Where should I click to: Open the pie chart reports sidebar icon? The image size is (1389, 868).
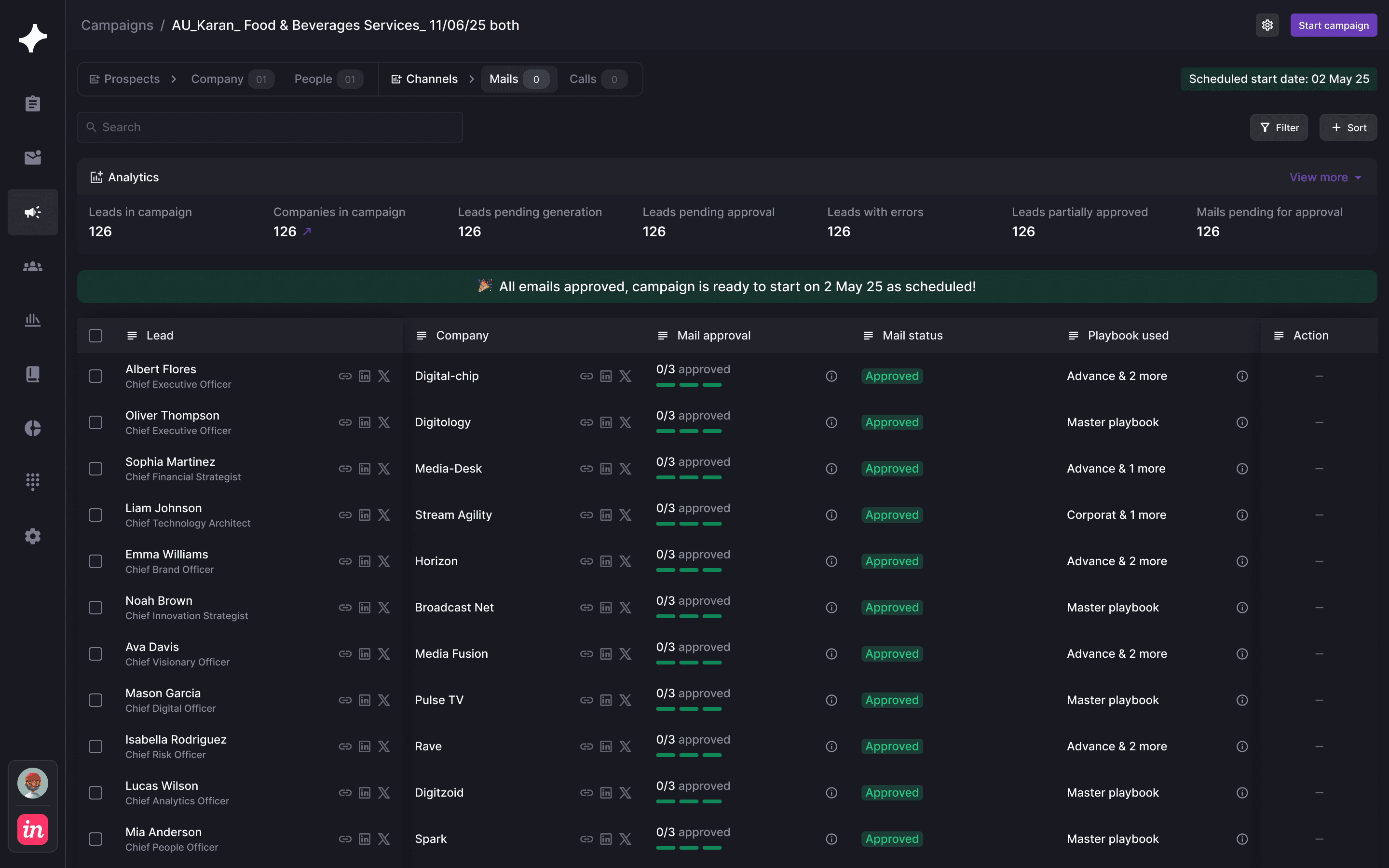[33, 428]
